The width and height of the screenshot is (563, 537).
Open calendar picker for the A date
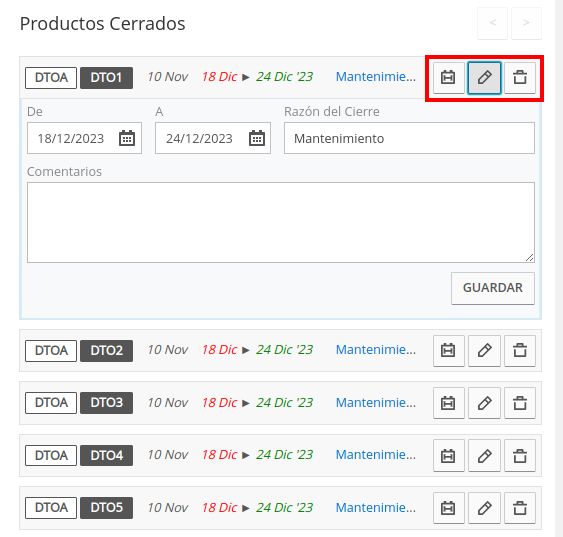257,138
